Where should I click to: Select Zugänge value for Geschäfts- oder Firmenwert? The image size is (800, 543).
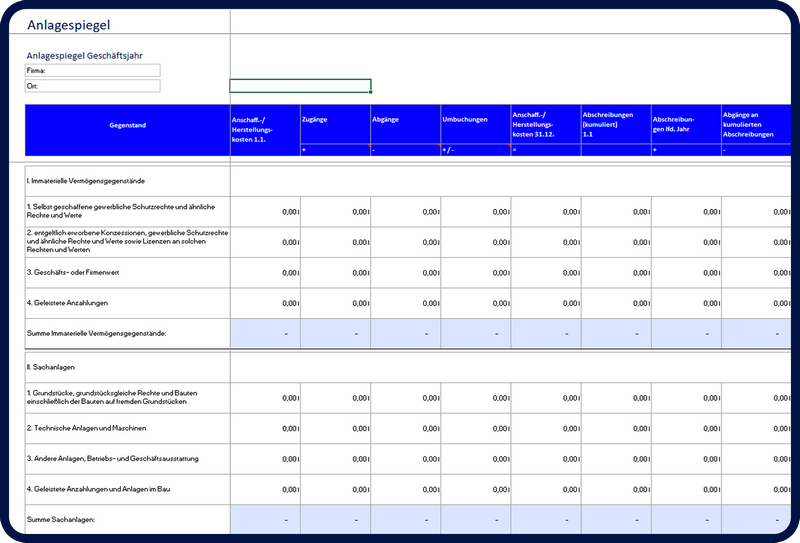(x=335, y=272)
